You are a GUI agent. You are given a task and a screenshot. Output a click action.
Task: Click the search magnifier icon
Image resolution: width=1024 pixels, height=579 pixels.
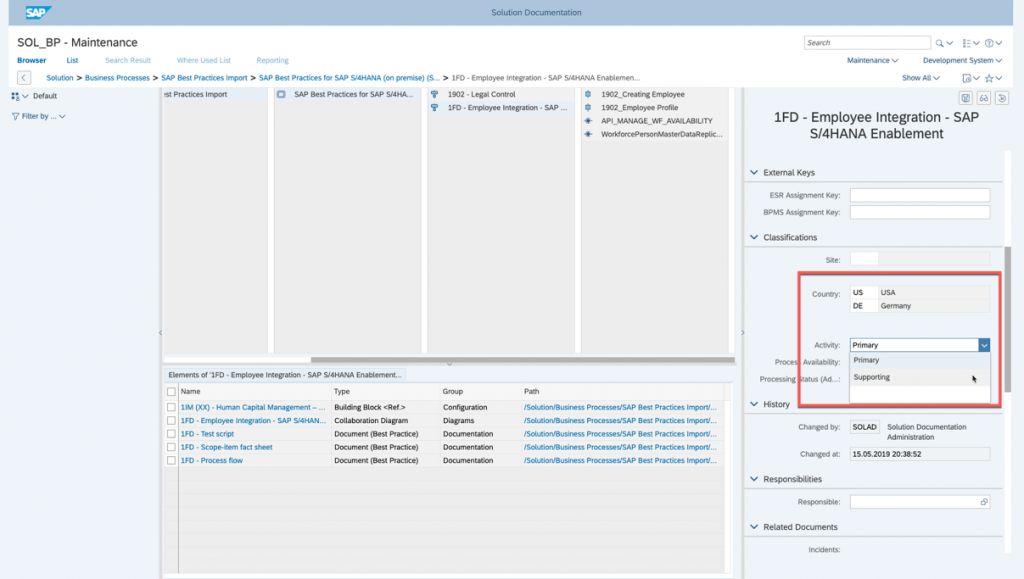[939, 43]
